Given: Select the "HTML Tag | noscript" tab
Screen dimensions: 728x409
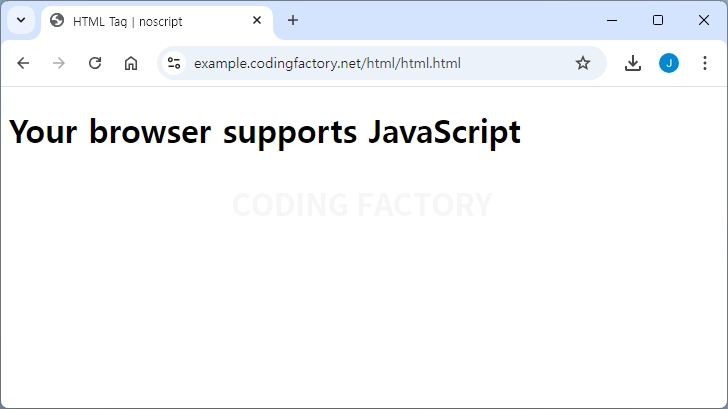Looking at the screenshot, I should click(x=140, y=21).
